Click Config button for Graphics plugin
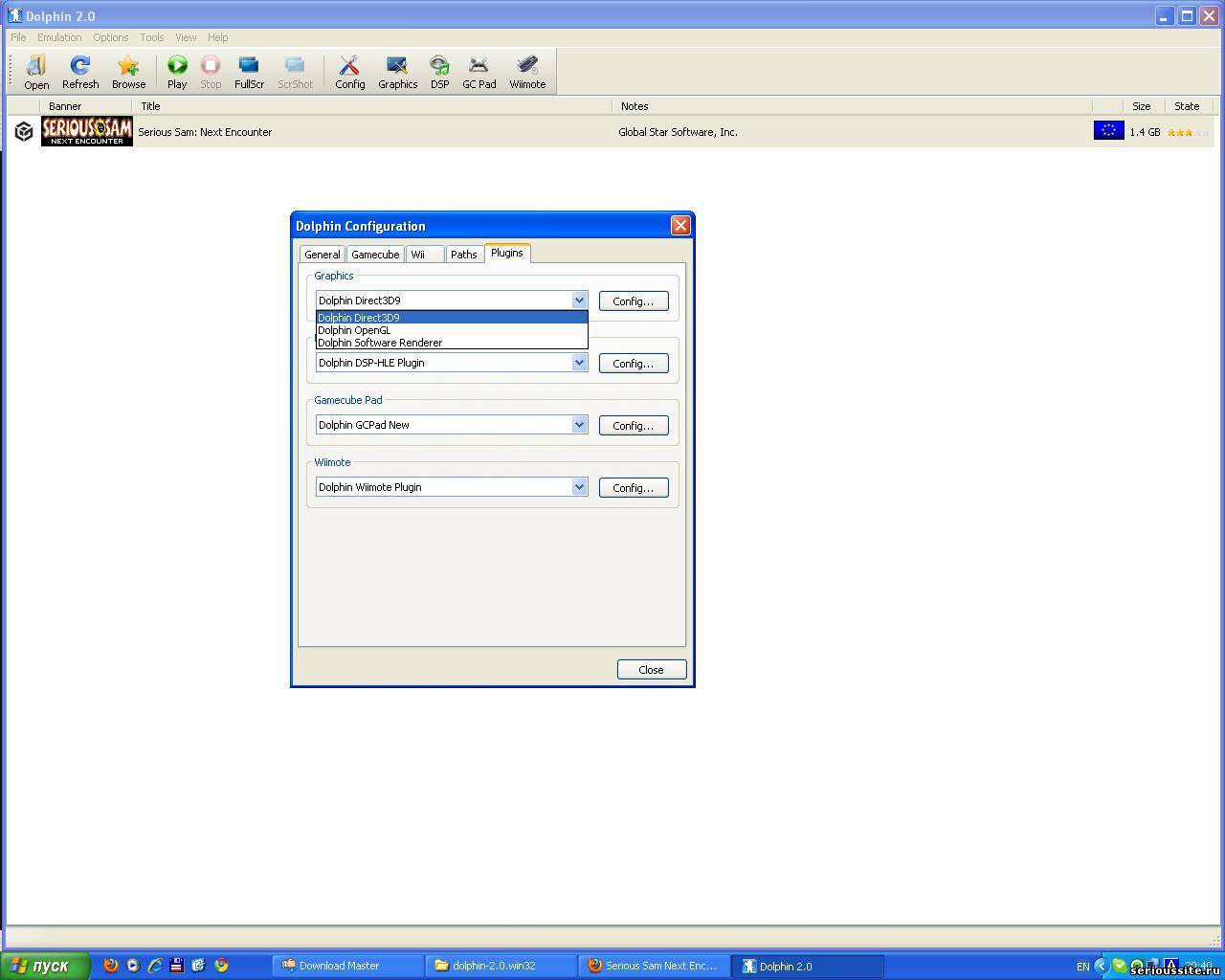The height and width of the screenshot is (980, 1225). coord(634,301)
